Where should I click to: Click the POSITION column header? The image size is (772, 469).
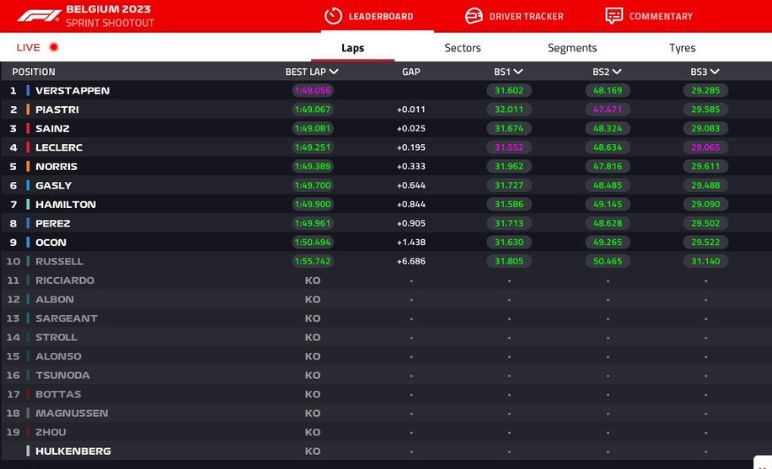click(33, 72)
